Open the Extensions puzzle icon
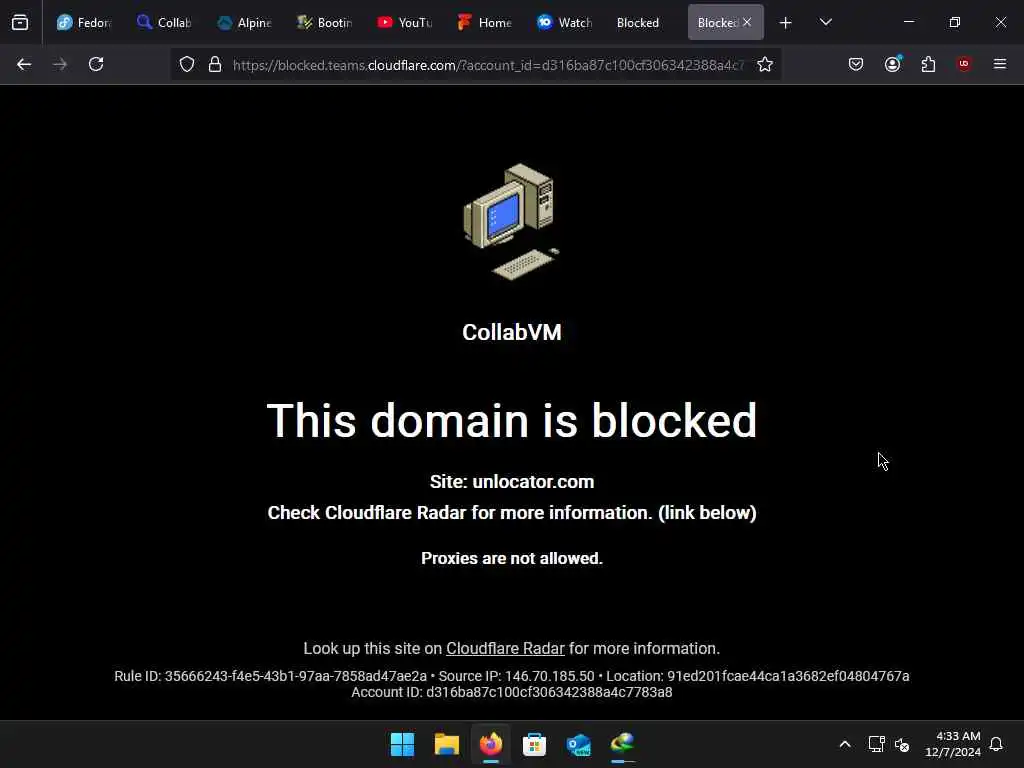1024x768 pixels. pos(928,64)
